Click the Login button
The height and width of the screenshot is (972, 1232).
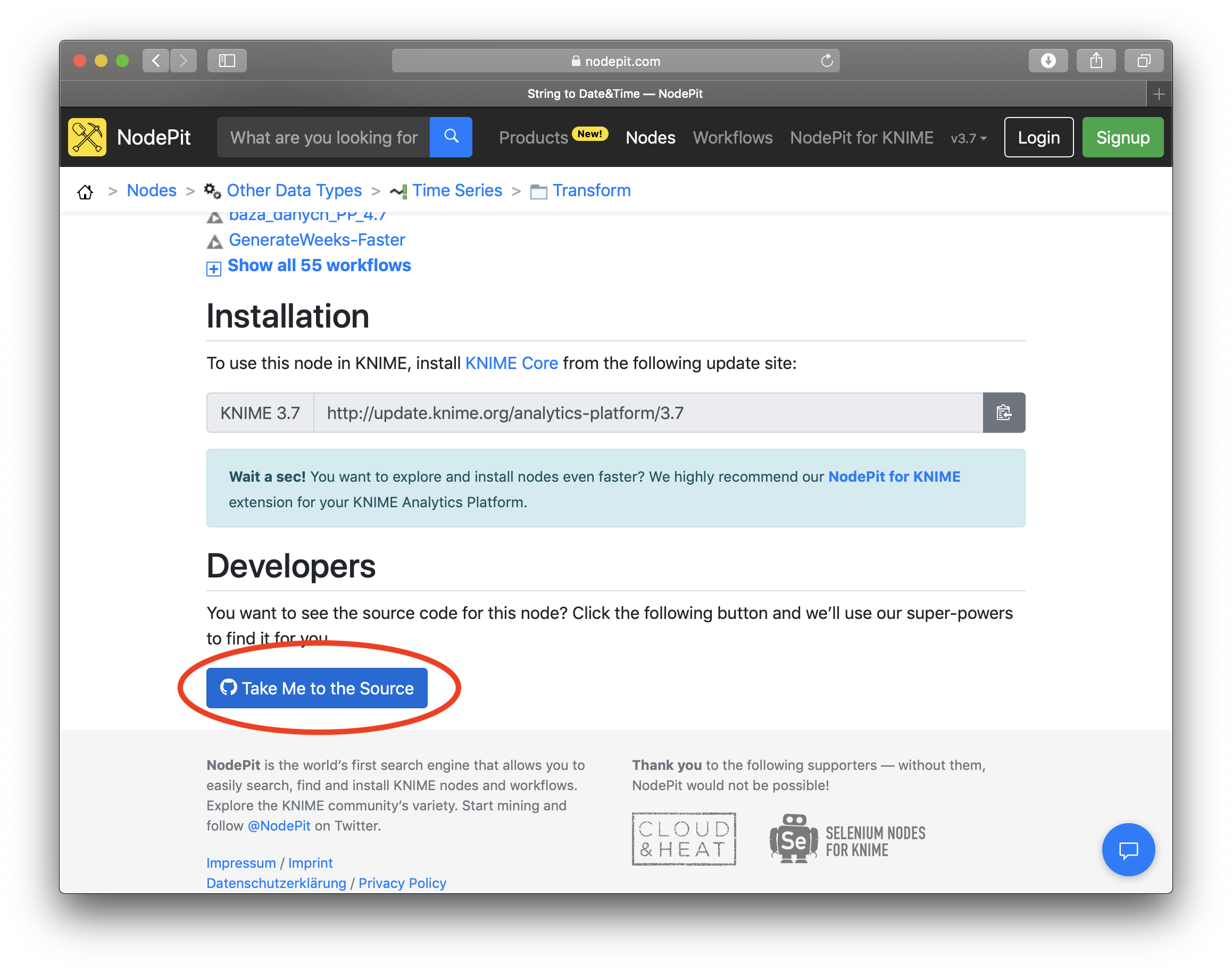pyautogui.click(x=1039, y=138)
